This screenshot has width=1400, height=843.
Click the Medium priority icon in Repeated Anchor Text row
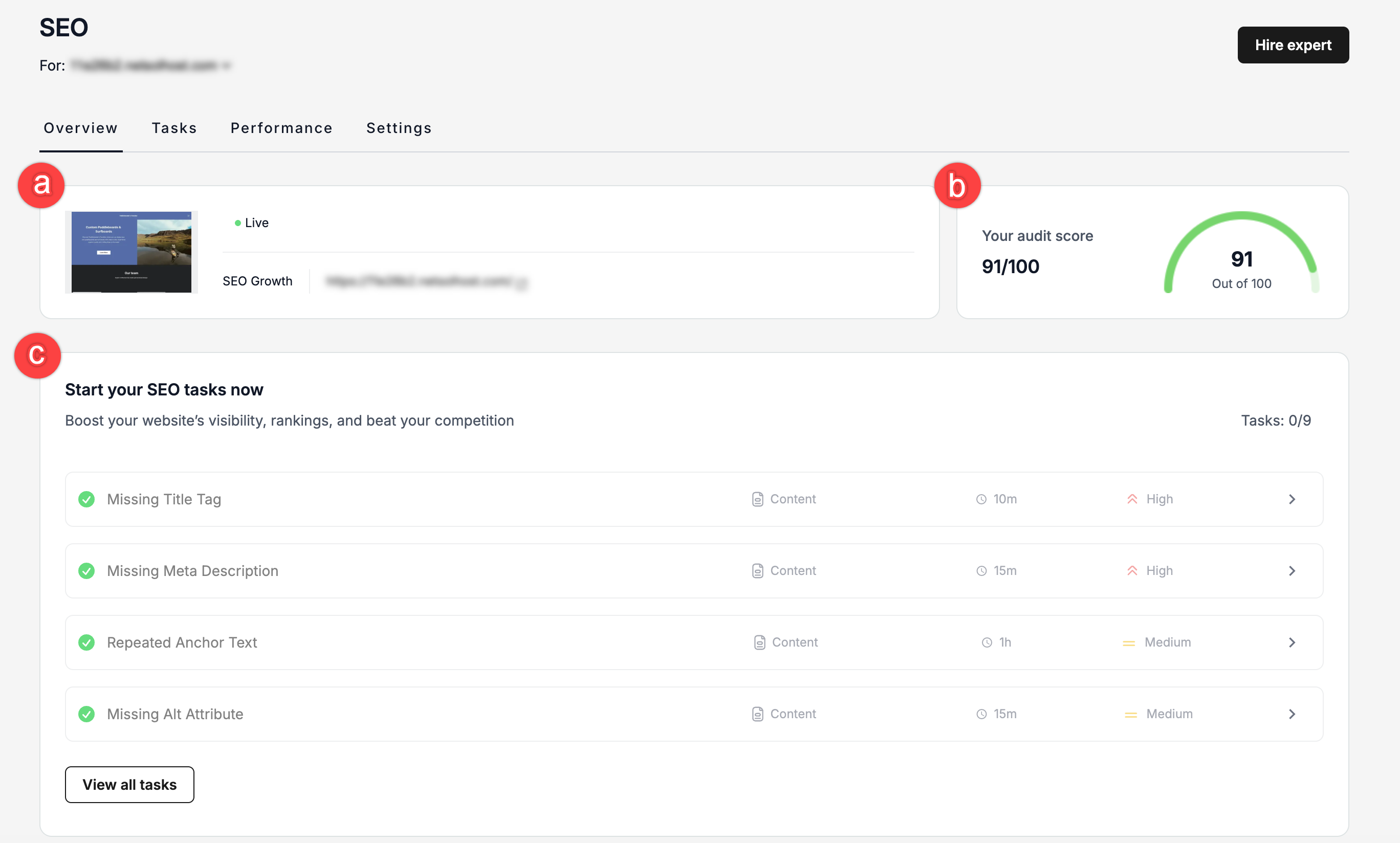point(1128,644)
